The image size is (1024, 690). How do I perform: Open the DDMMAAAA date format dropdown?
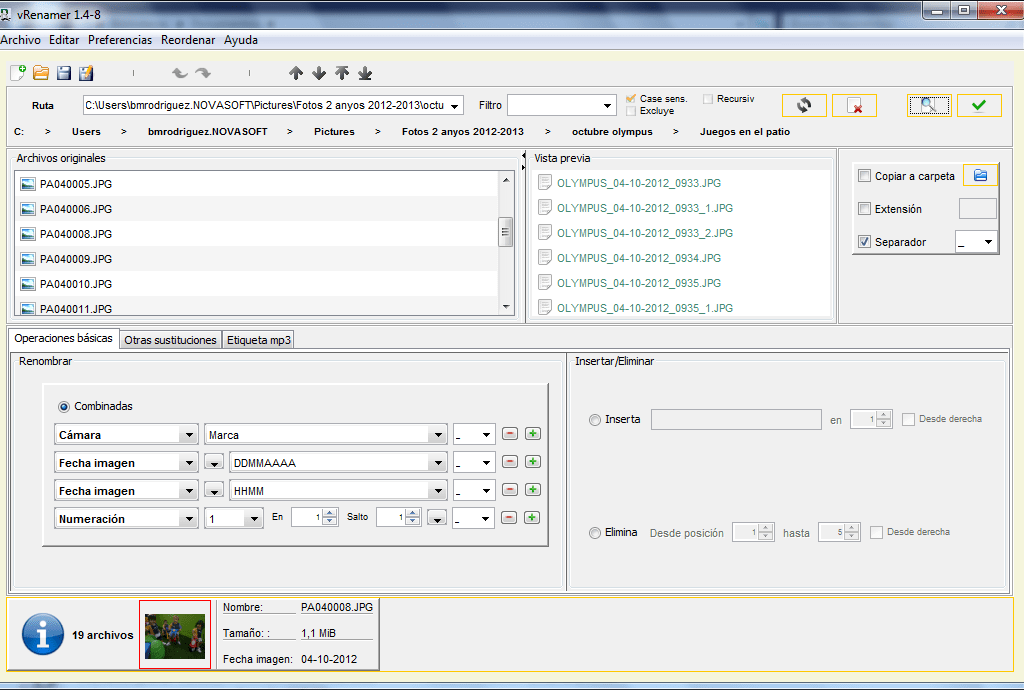(x=437, y=463)
